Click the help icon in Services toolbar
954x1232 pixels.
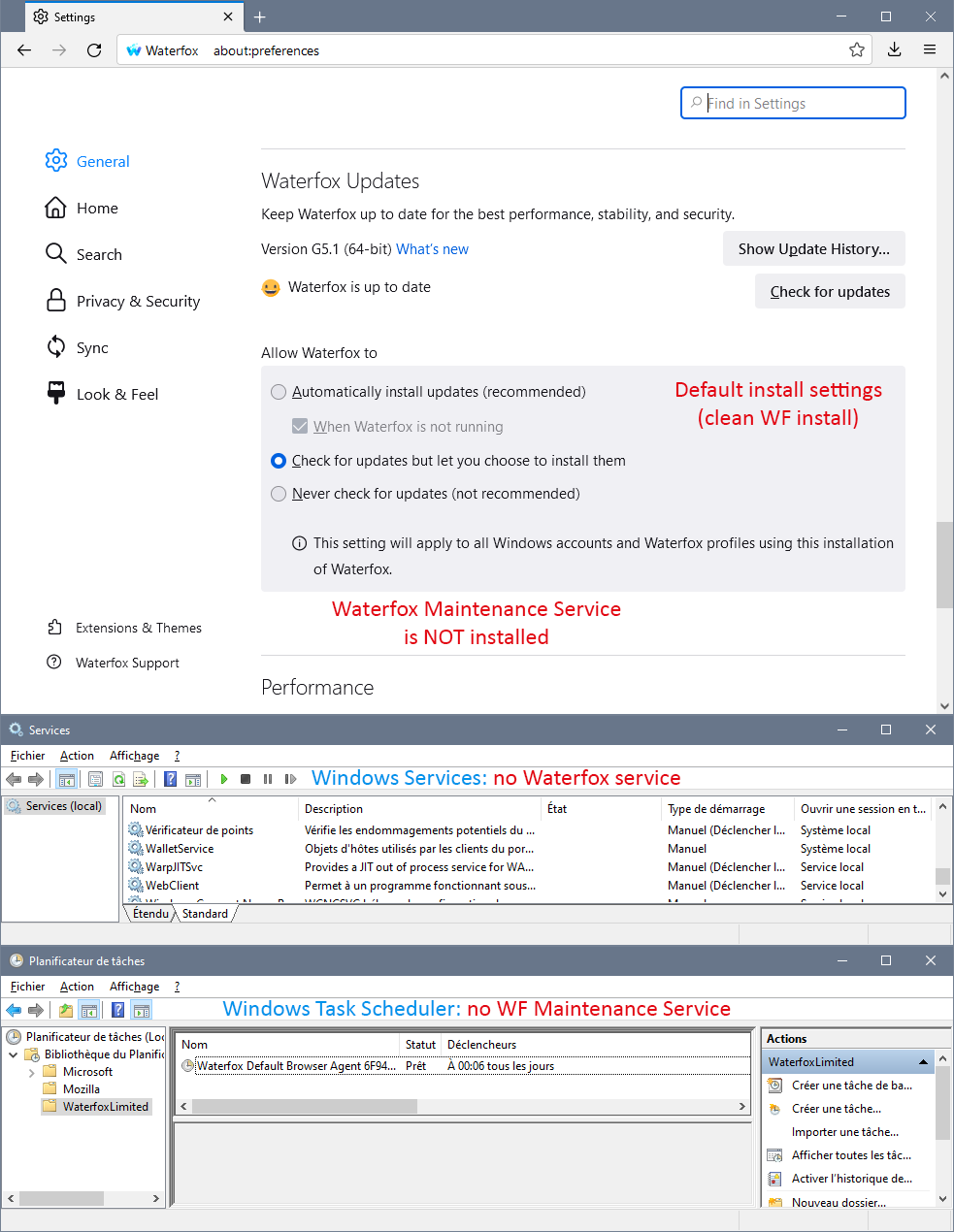tap(171, 779)
